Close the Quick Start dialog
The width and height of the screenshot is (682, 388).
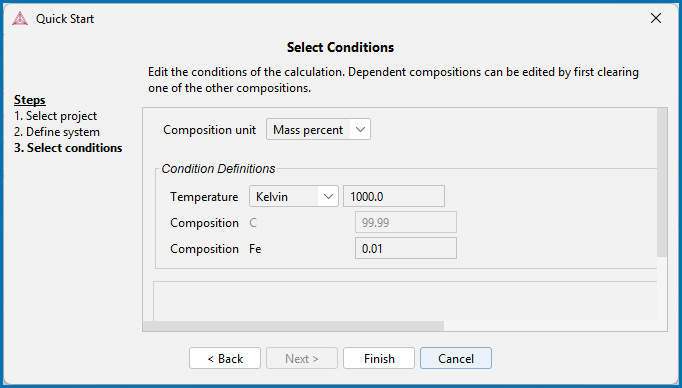(655, 18)
